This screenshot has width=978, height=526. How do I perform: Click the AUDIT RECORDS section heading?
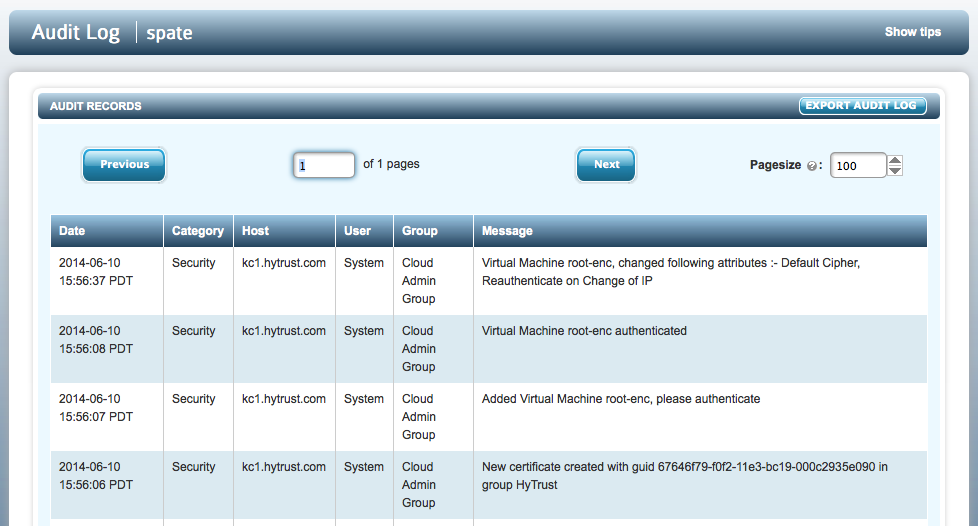95,106
